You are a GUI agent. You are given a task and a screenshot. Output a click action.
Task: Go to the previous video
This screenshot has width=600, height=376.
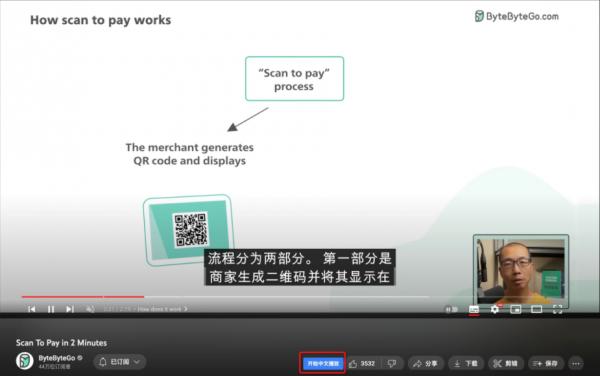(x=32, y=309)
